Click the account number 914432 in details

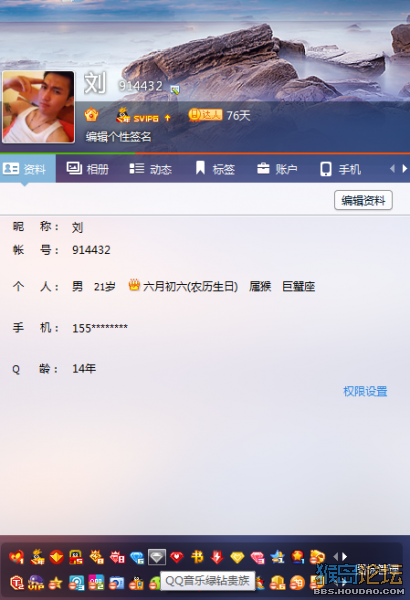(91, 250)
